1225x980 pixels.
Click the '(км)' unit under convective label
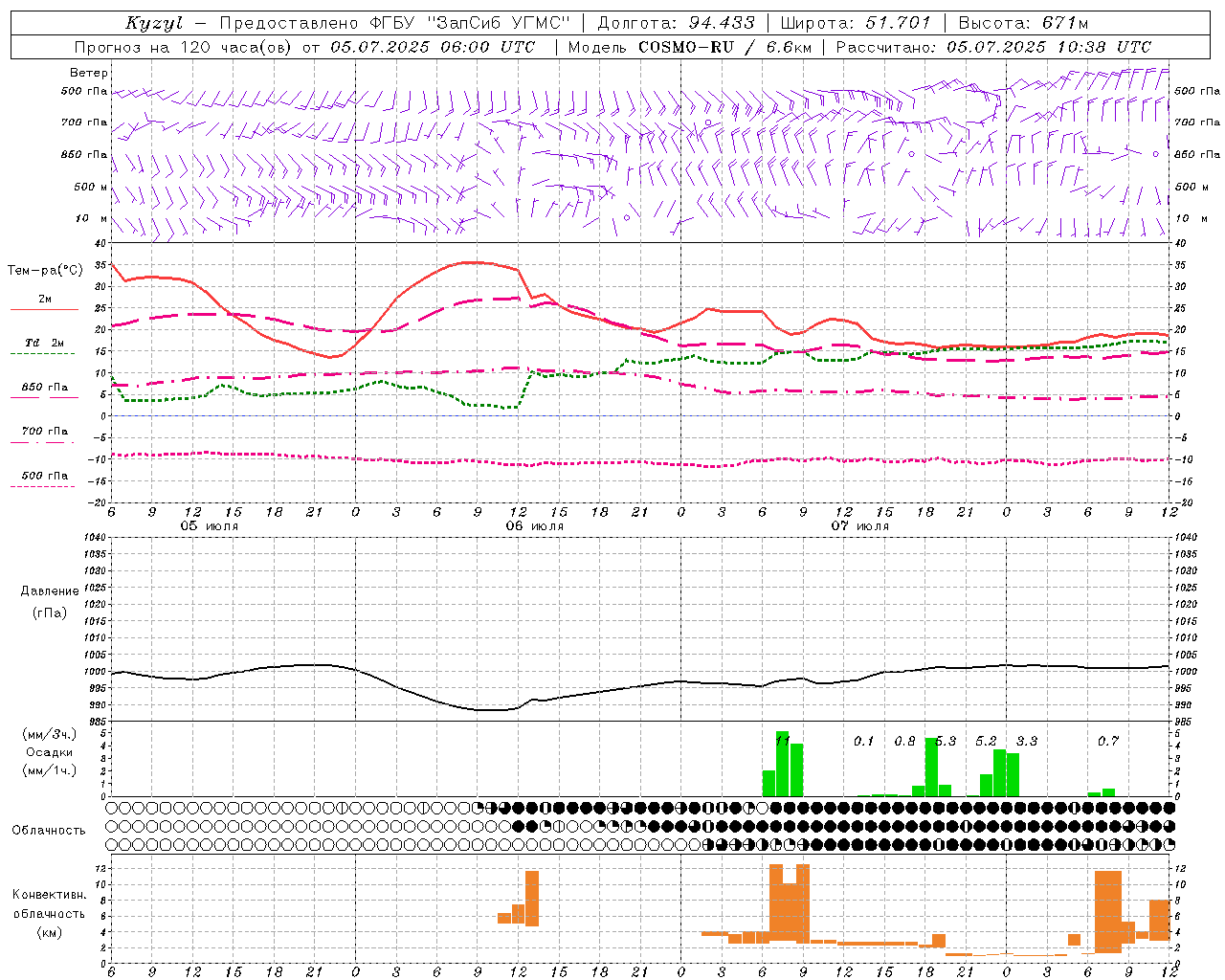pyautogui.click(x=50, y=932)
